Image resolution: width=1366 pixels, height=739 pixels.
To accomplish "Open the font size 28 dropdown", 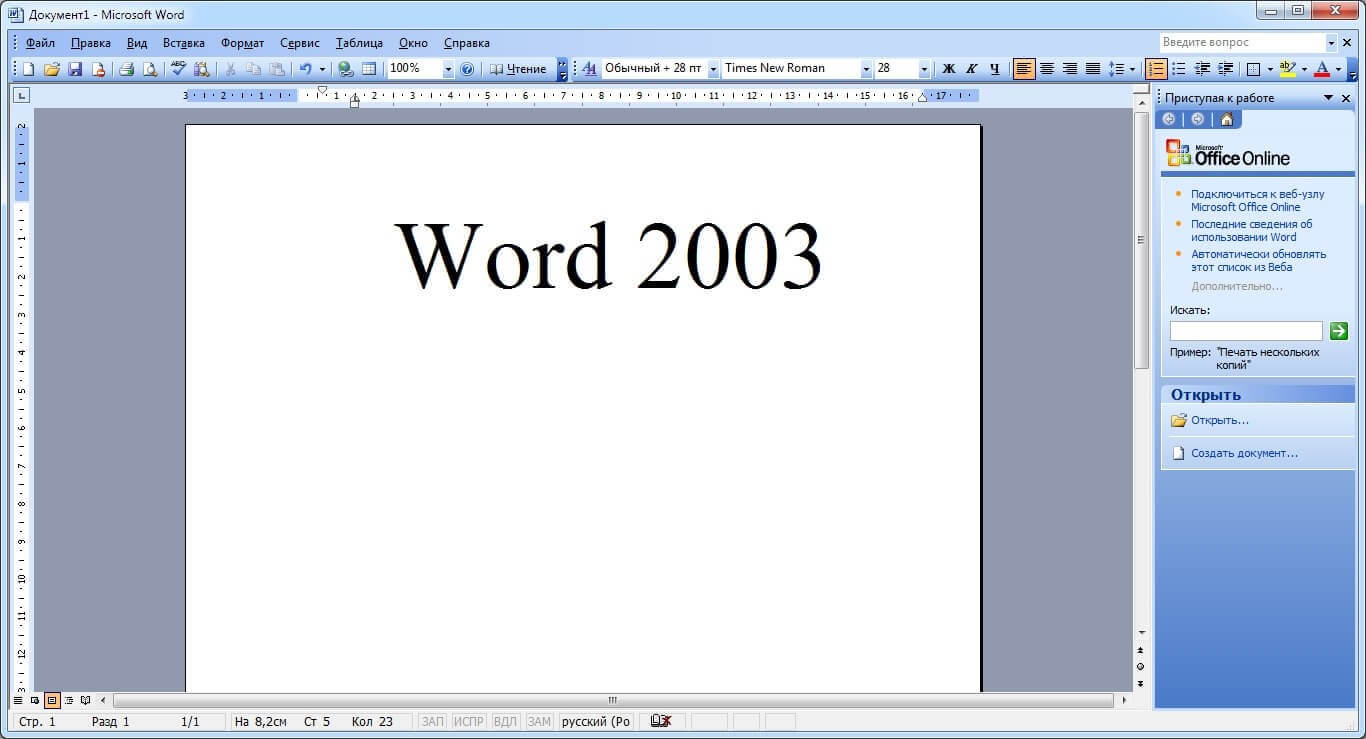I will click(924, 69).
